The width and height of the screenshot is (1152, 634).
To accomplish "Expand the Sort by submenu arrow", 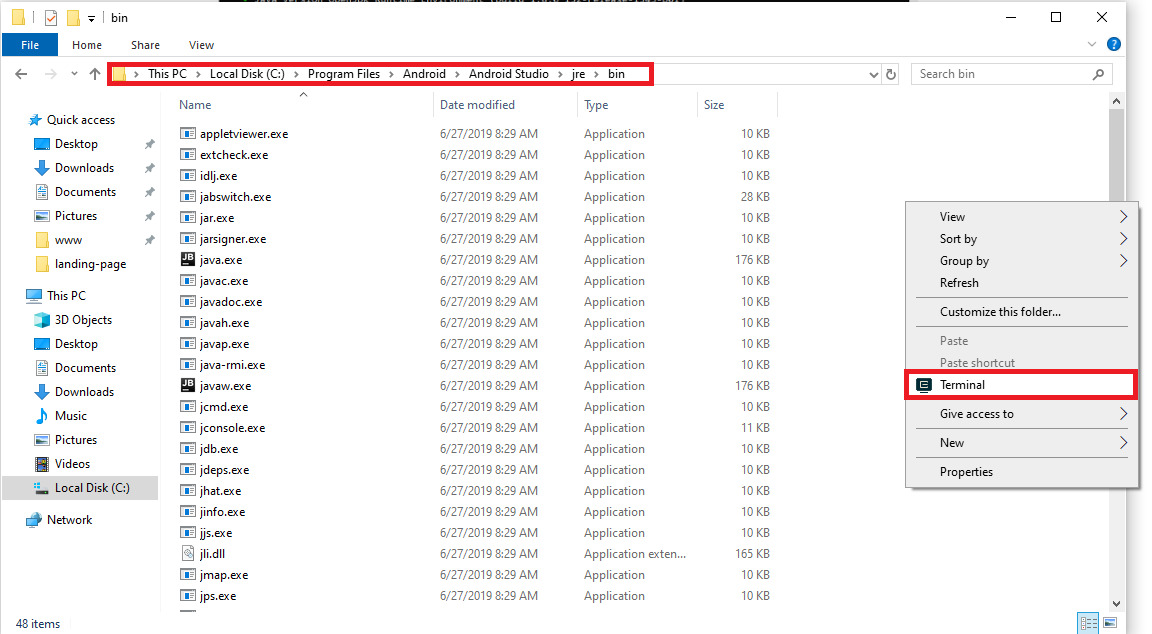I will point(1123,239).
